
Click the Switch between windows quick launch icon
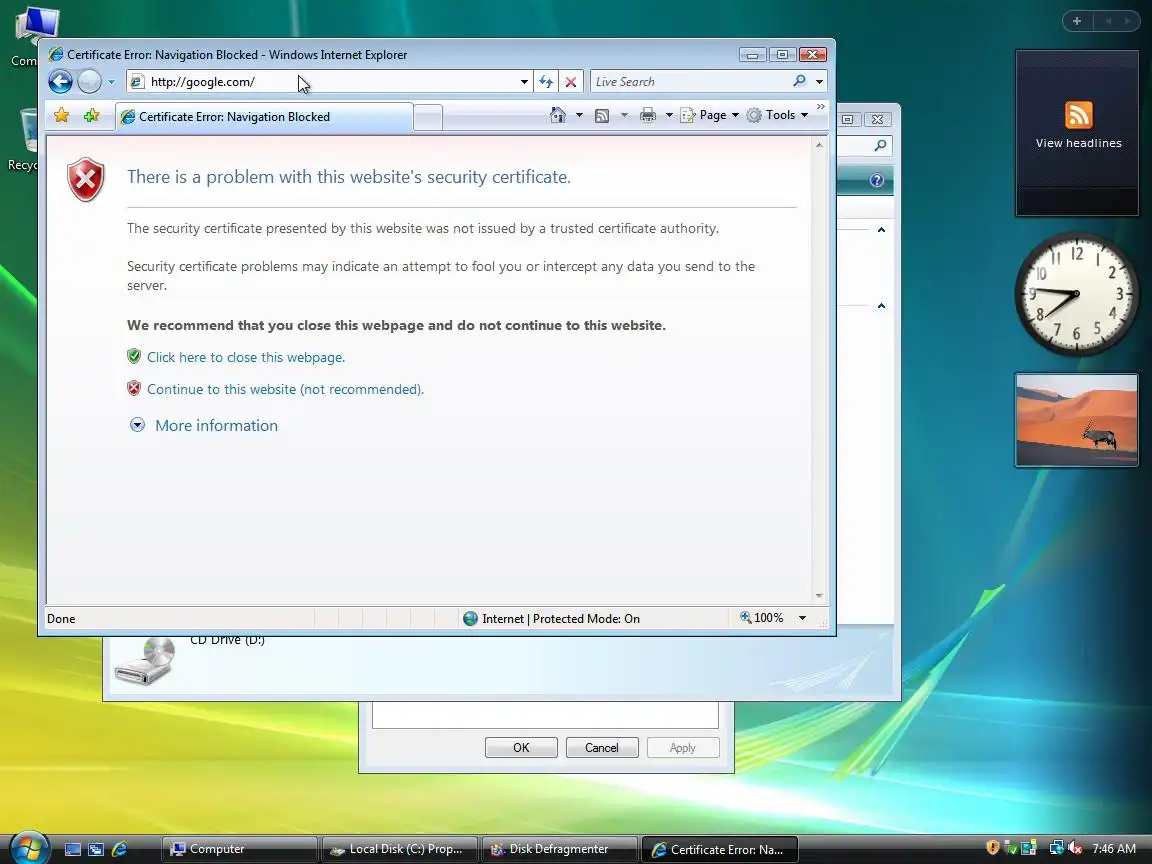click(96, 849)
